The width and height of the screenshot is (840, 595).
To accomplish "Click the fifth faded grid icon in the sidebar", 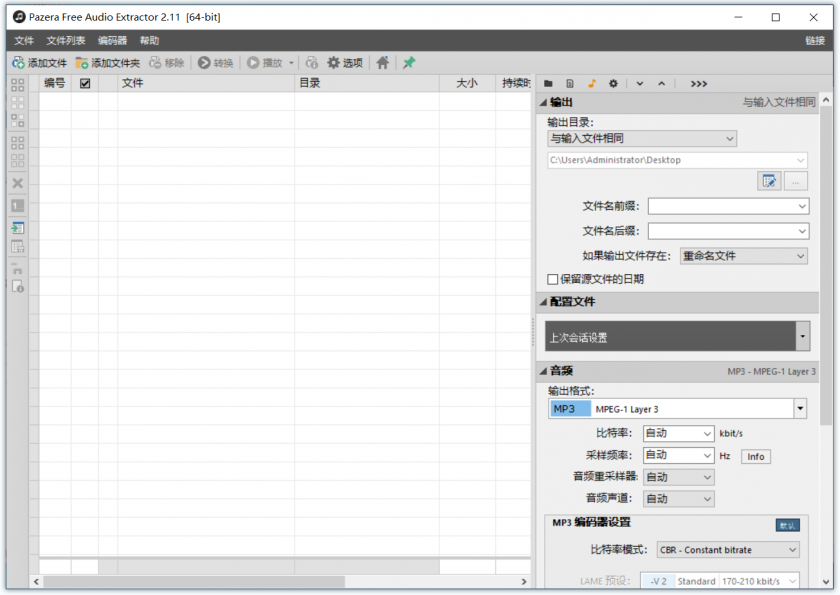I will [x=18, y=161].
